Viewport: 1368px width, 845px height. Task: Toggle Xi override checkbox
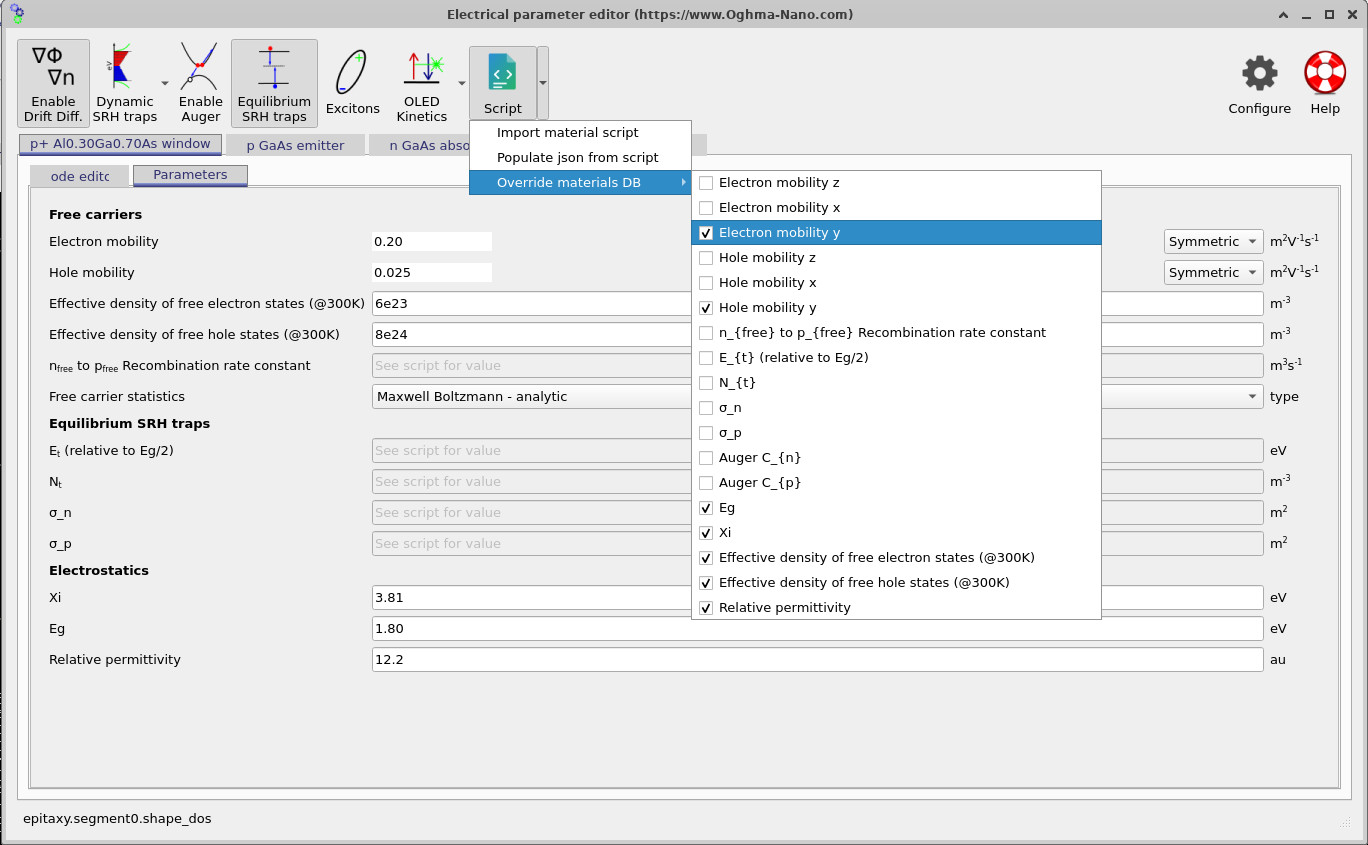pos(706,533)
